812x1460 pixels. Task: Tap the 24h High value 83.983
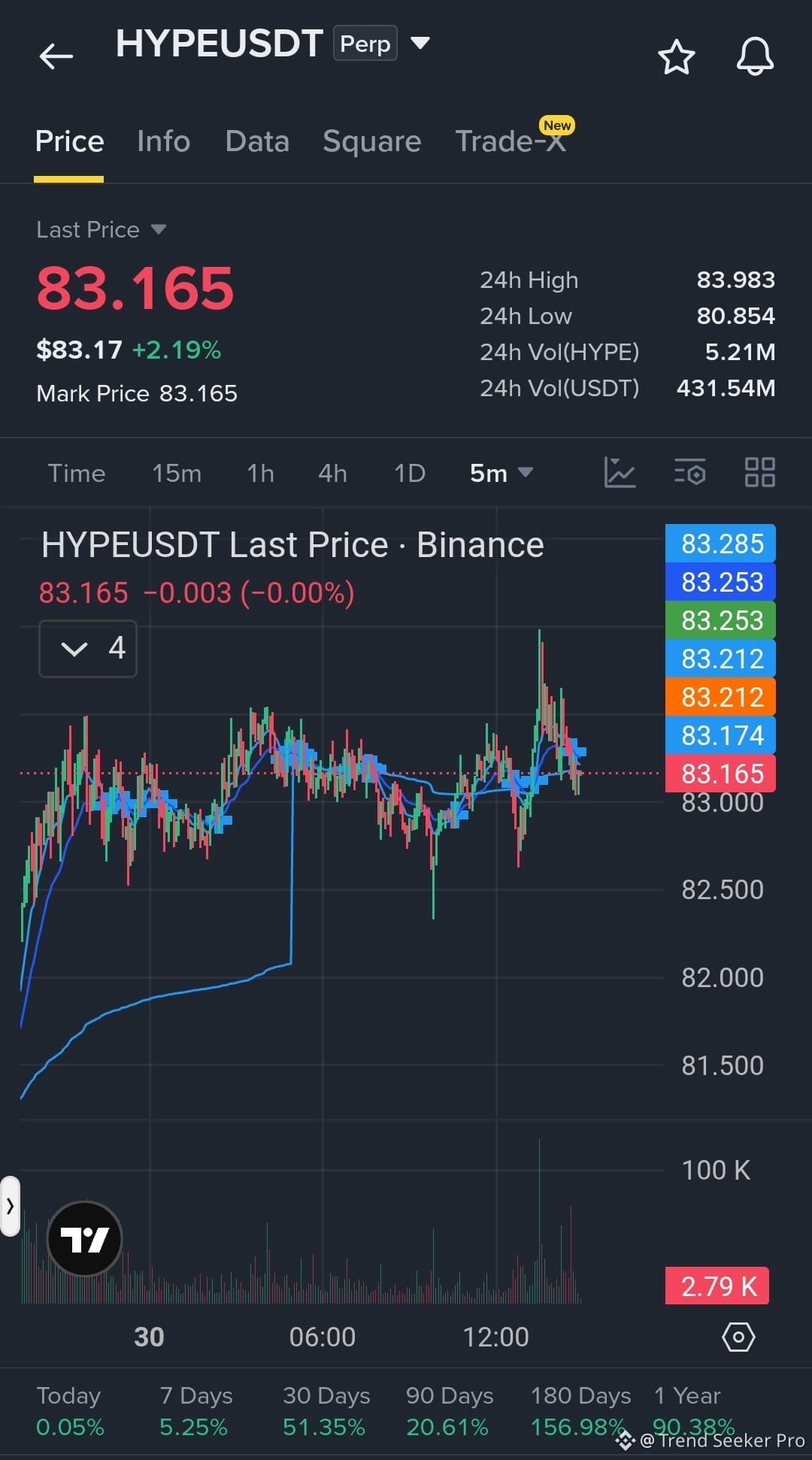tap(735, 280)
